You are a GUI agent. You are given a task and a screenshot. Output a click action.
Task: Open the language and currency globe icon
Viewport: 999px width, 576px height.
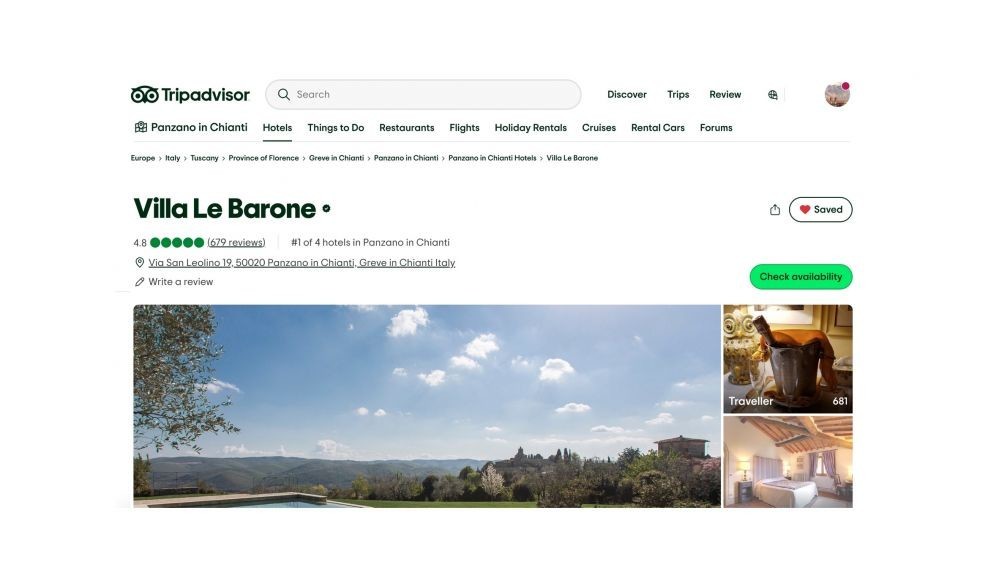tap(772, 95)
